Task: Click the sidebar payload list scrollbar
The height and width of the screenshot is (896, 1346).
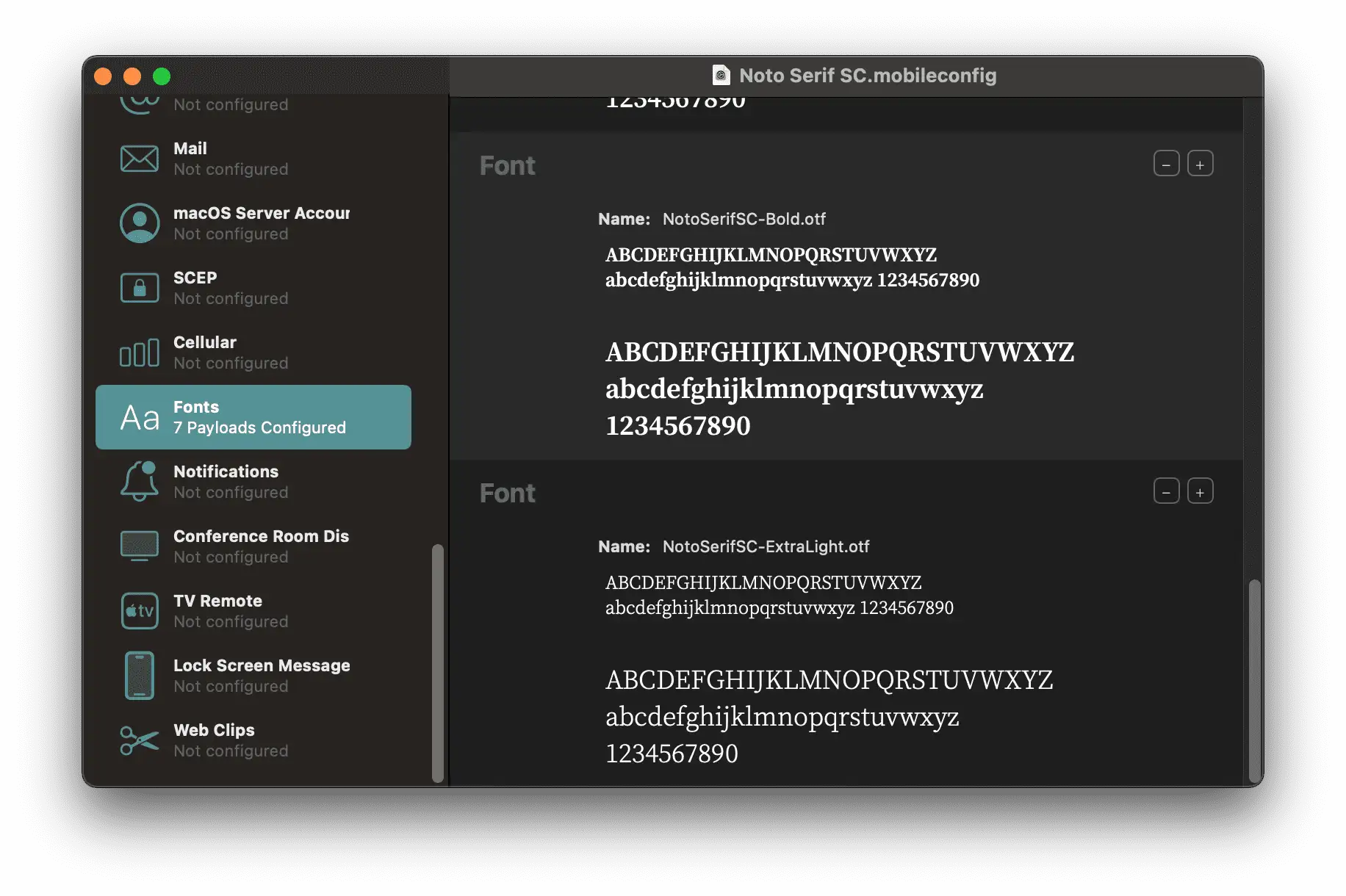Action: tap(438, 663)
